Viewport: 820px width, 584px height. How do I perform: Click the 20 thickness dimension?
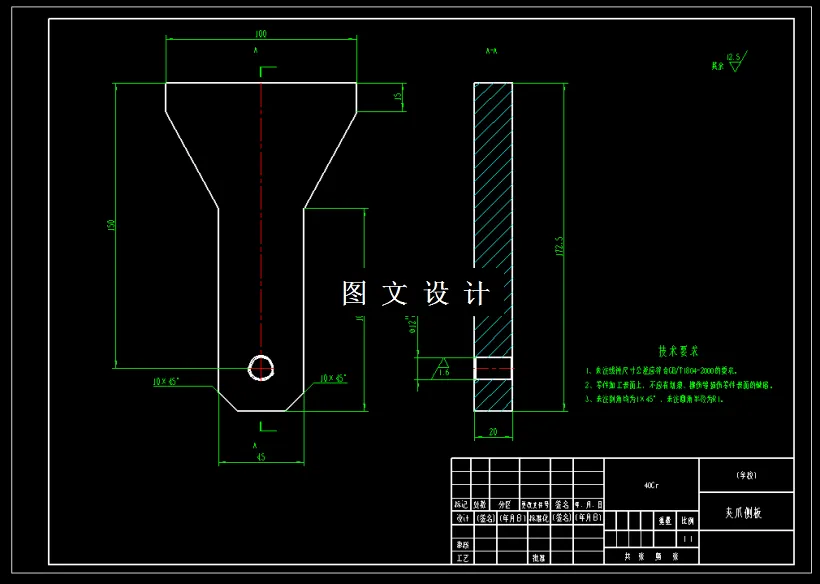[493, 432]
